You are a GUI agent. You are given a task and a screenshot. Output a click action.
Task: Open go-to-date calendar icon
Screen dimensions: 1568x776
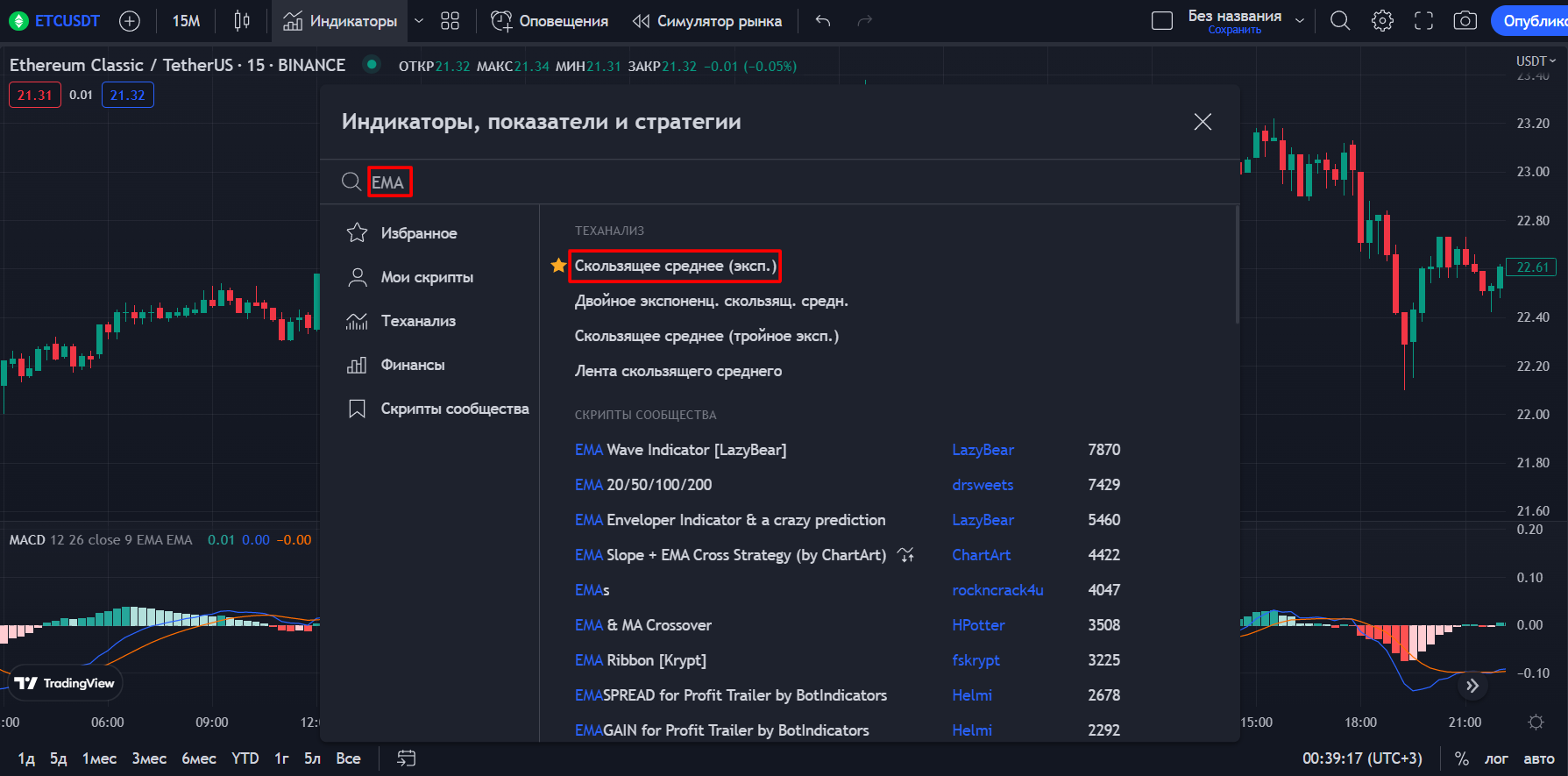pyautogui.click(x=407, y=758)
